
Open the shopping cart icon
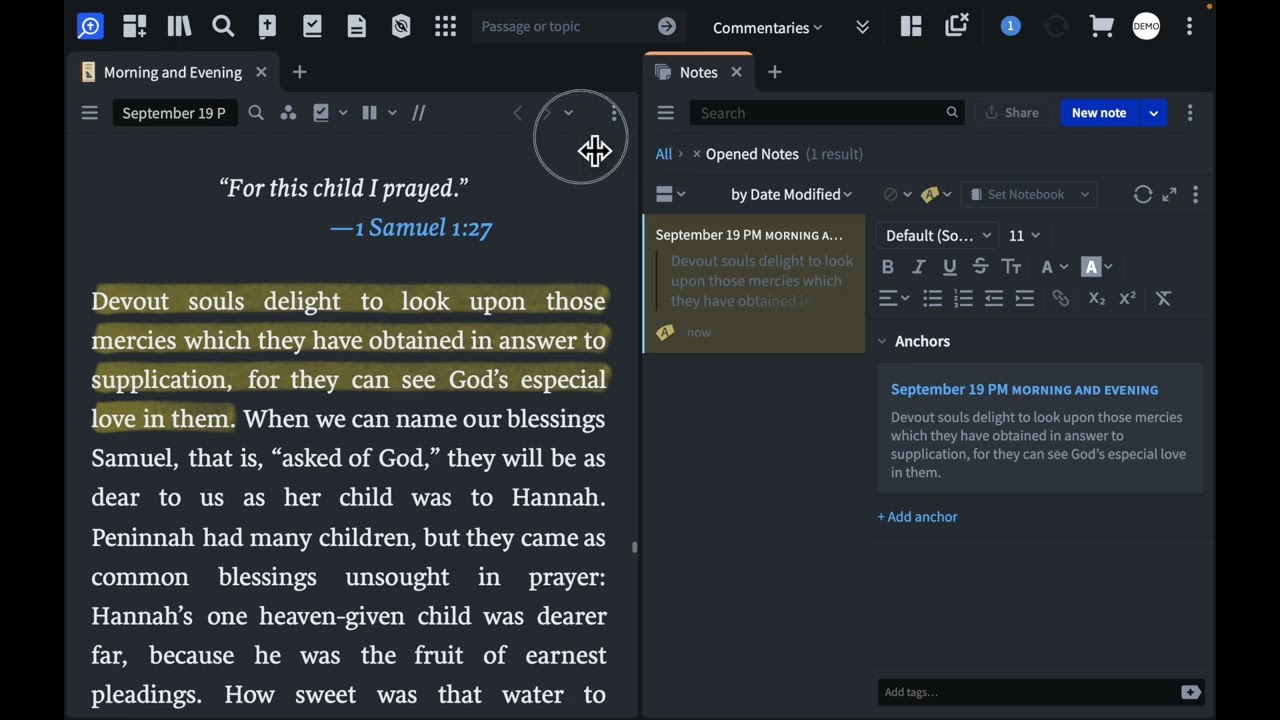(x=1101, y=27)
